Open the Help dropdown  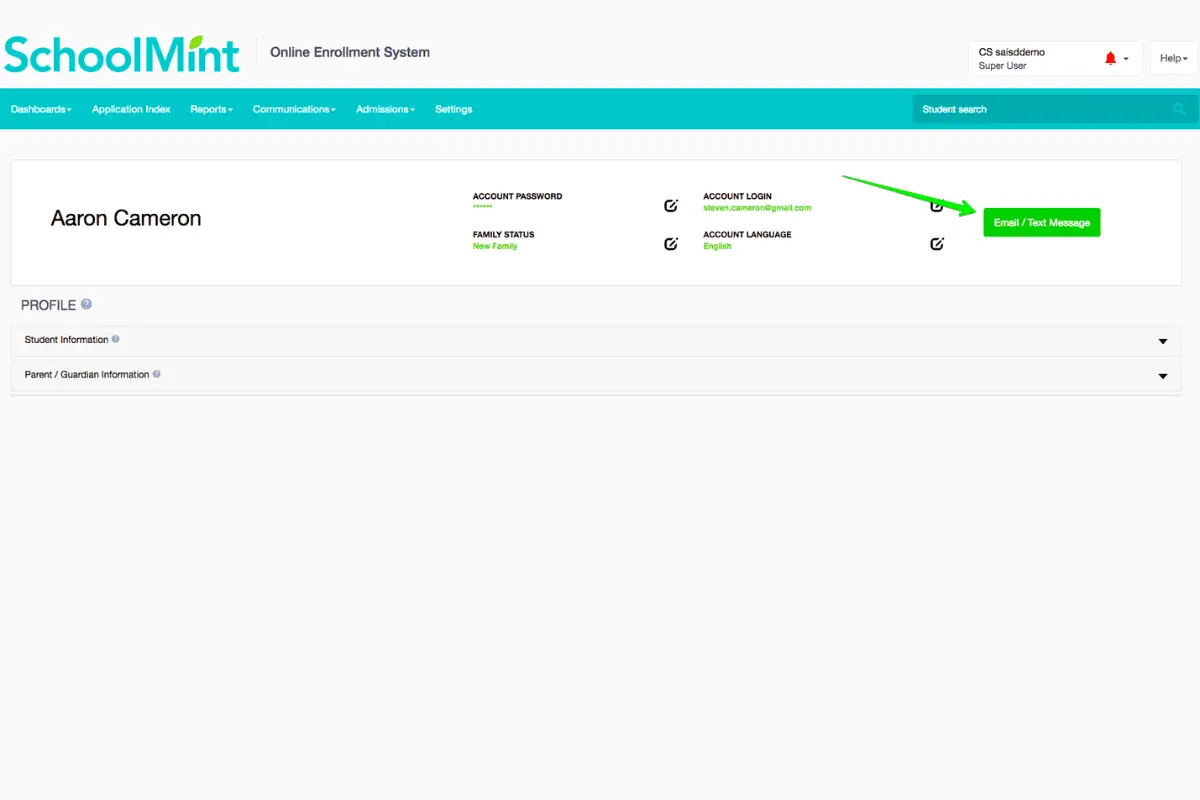point(1174,59)
